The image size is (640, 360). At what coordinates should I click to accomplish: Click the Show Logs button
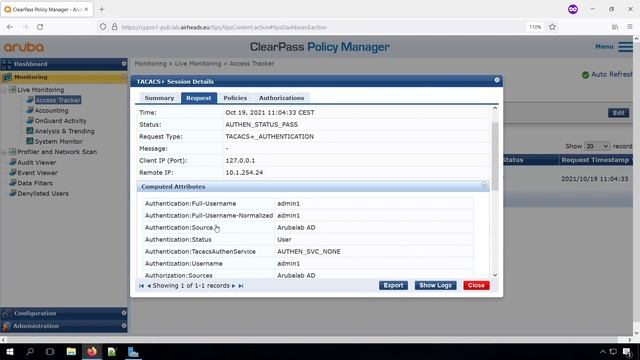[436, 285]
